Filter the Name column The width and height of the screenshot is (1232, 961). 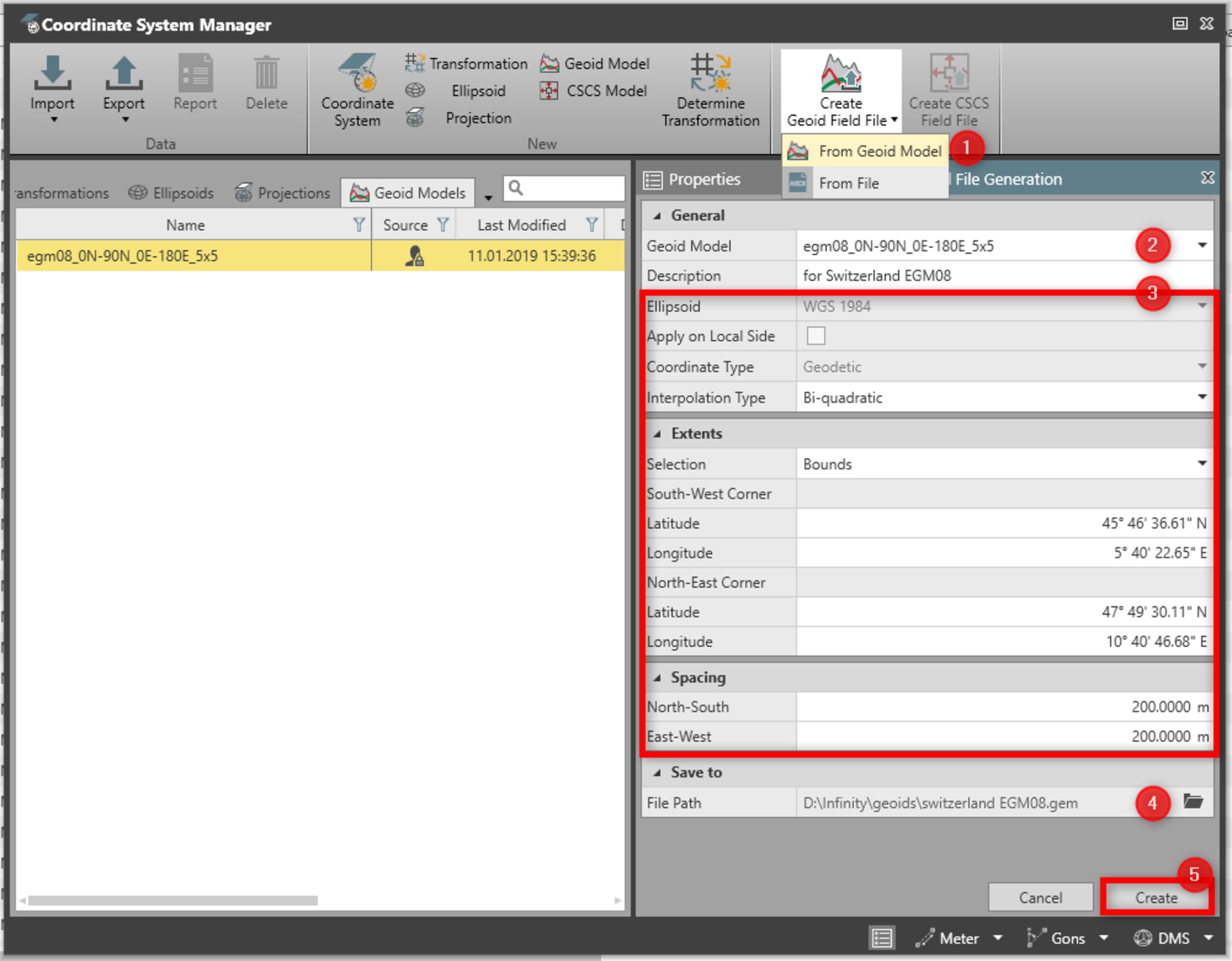(359, 225)
